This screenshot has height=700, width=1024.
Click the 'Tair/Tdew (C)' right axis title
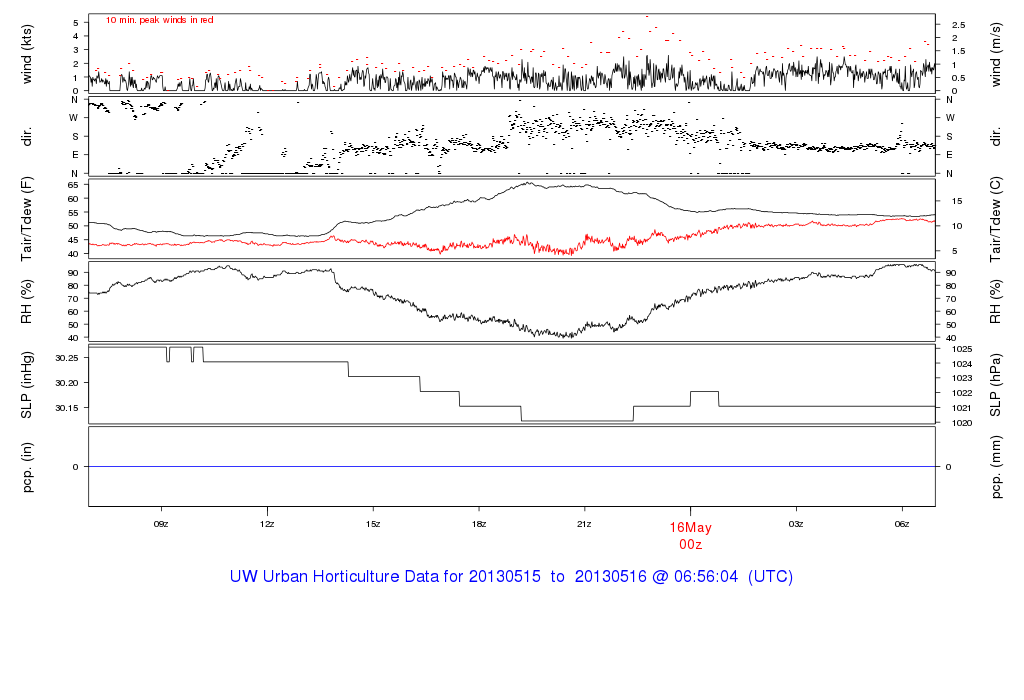click(x=995, y=219)
